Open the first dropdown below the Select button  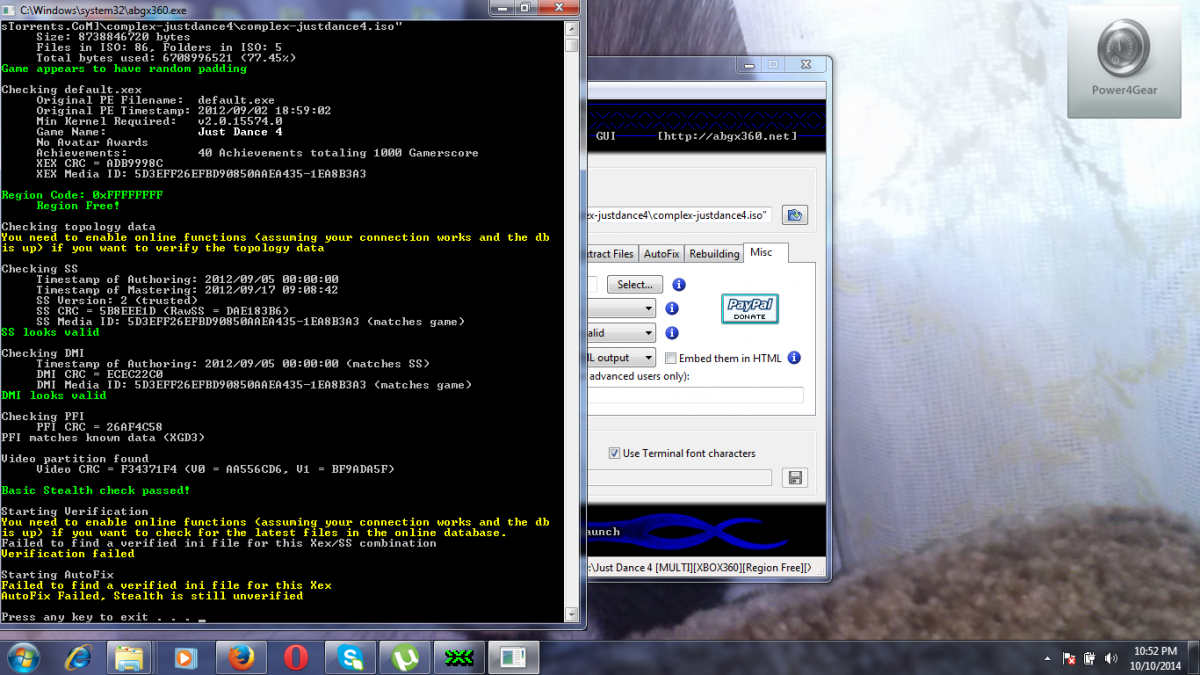tap(621, 309)
